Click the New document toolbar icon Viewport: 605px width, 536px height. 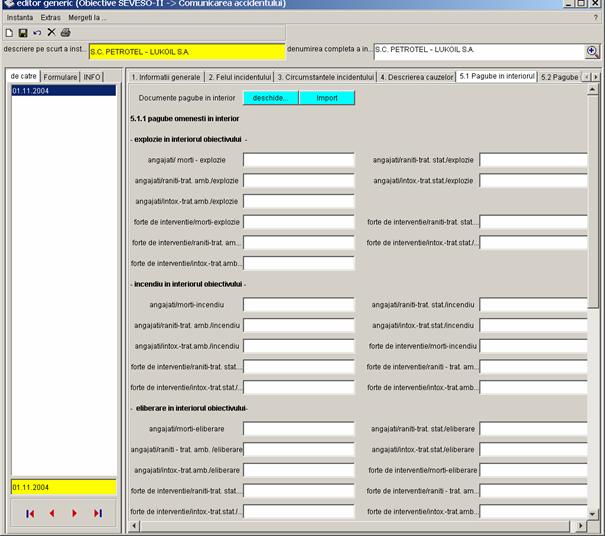pos(9,33)
